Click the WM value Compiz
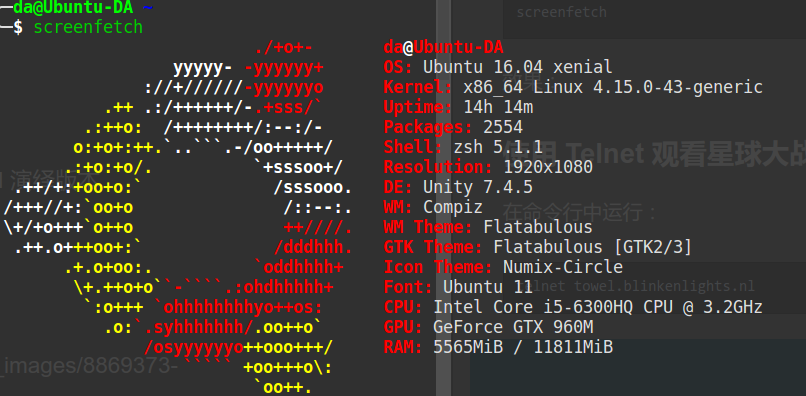Screen dimensions: 806x396 (453, 207)
